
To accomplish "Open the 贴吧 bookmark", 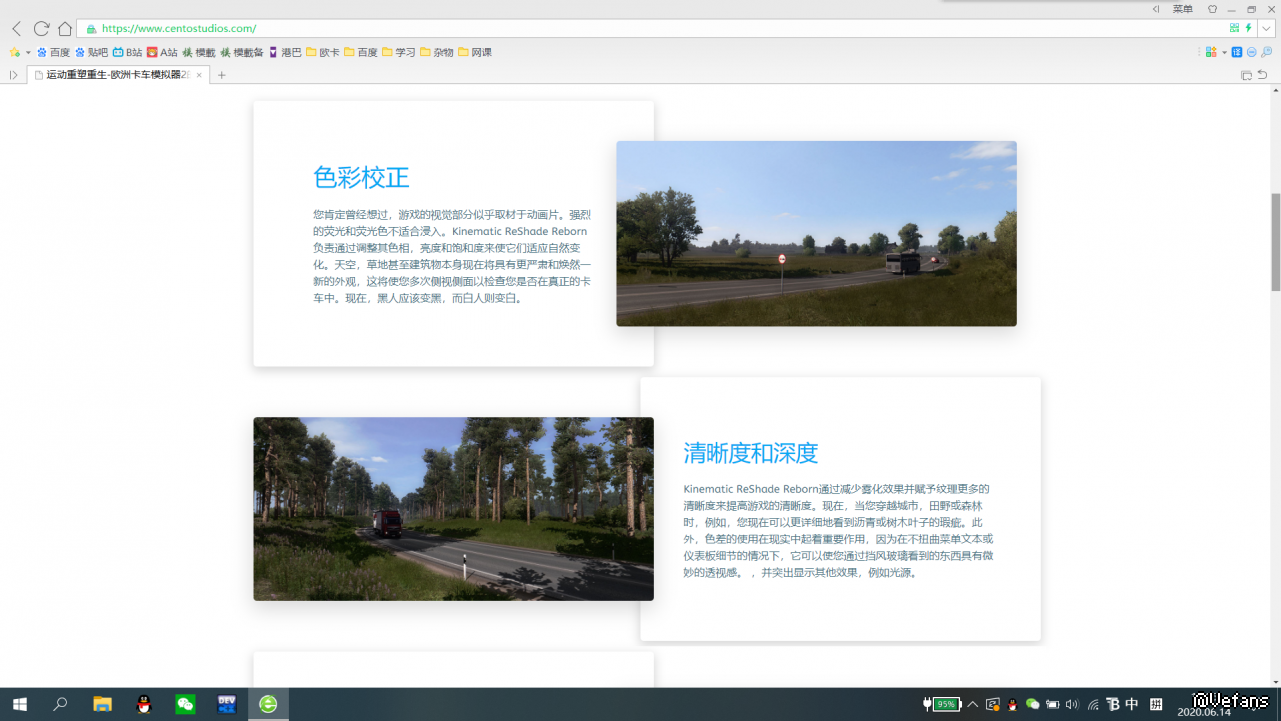I will (91, 52).
